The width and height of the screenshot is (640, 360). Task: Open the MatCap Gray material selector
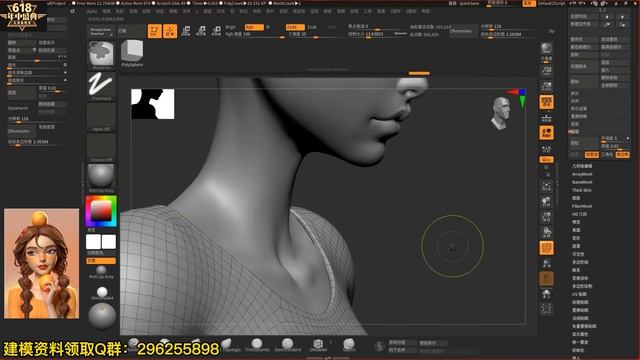point(101,178)
